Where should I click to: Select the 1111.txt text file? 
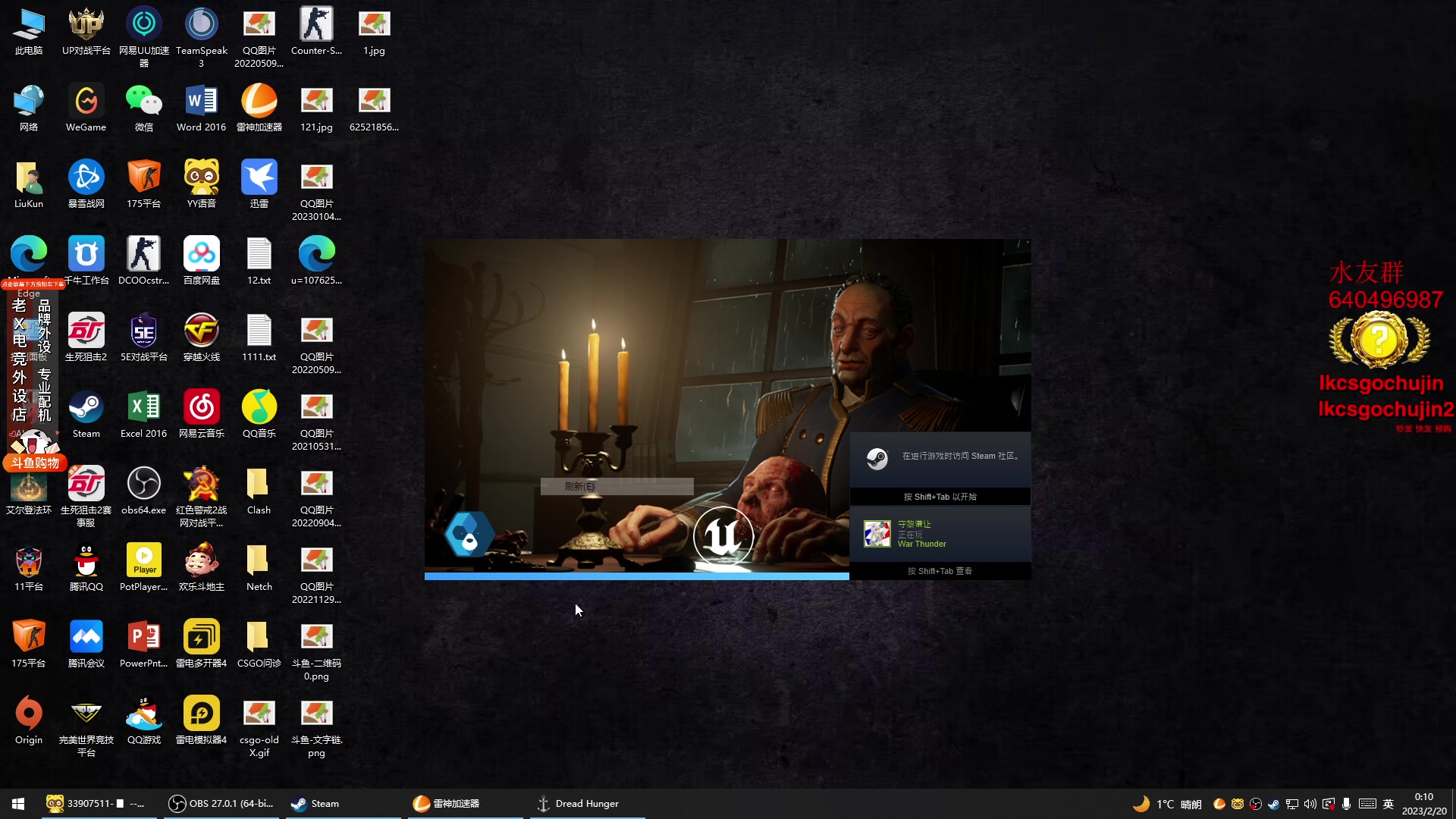tap(259, 337)
